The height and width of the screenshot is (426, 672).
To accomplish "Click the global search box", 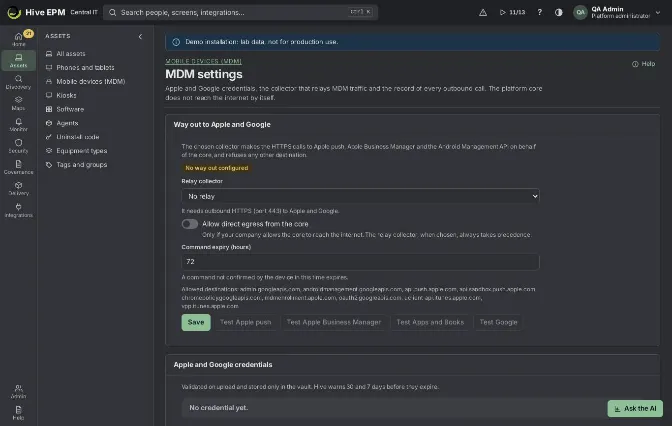I will tap(240, 12).
